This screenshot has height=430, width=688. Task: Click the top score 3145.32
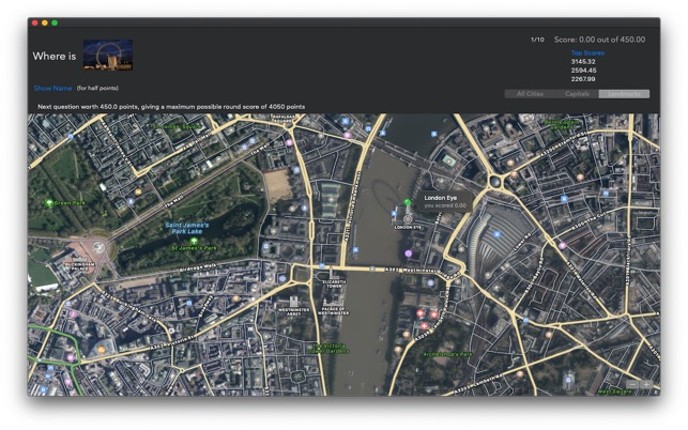click(583, 61)
